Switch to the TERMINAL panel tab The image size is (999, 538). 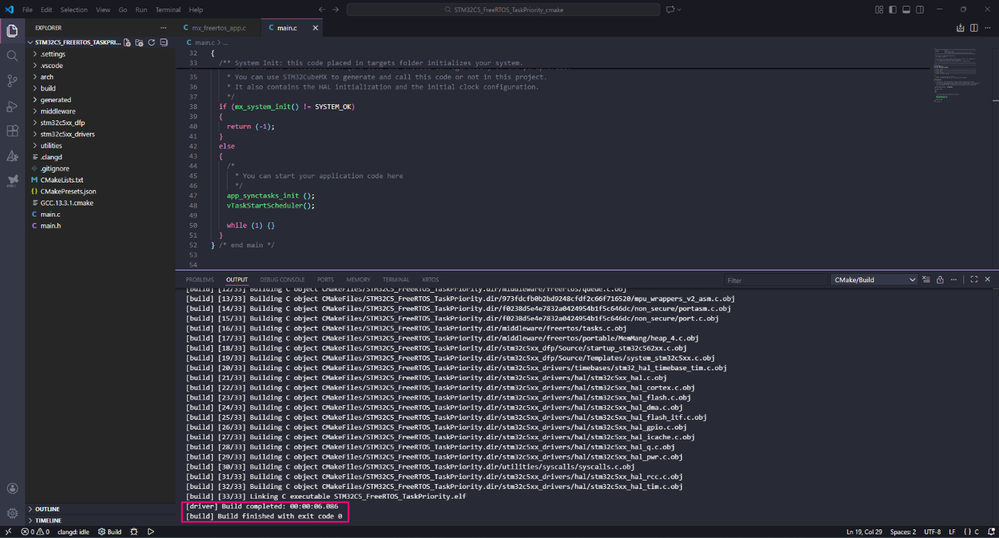(396, 280)
